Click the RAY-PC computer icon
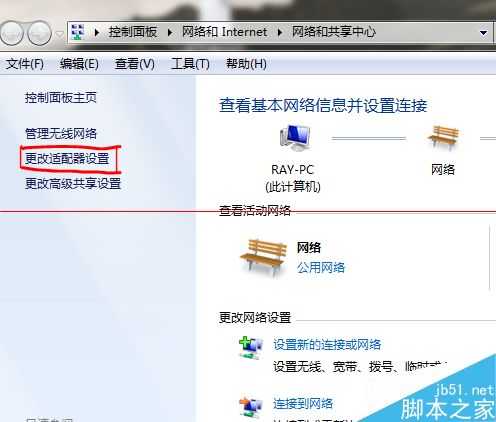 [x=295, y=137]
